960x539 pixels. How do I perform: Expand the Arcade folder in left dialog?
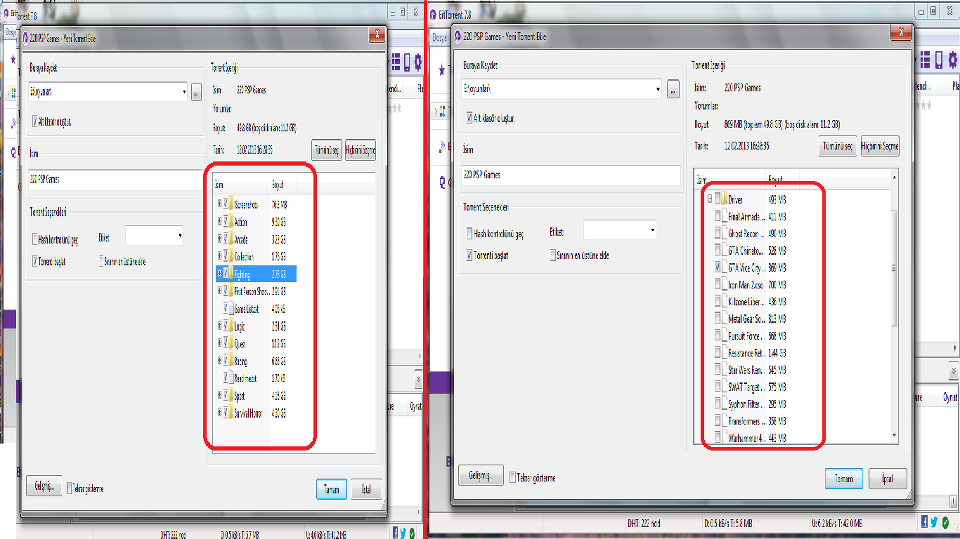pyautogui.click(x=219, y=238)
